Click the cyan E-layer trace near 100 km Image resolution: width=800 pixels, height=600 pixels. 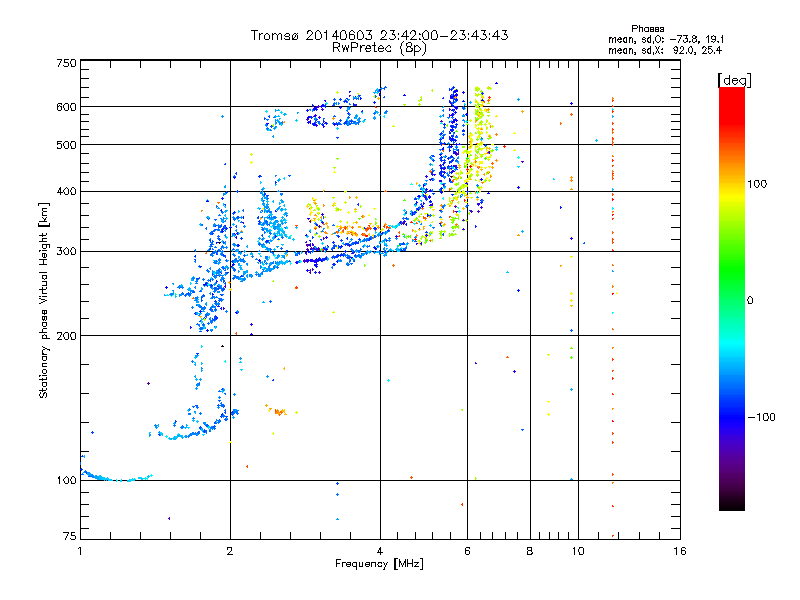(x=116, y=478)
